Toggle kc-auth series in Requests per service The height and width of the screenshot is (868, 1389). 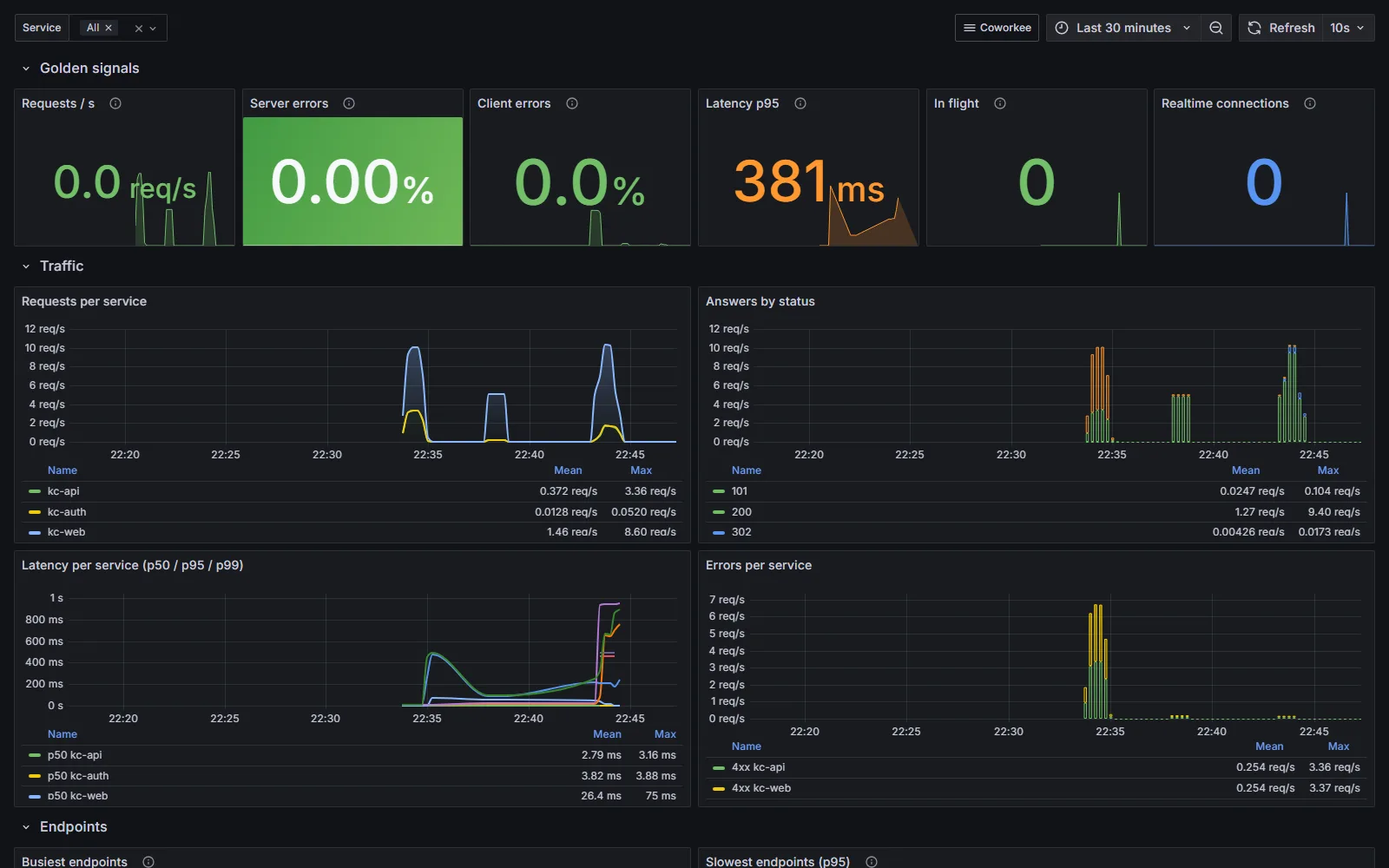[67, 512]
